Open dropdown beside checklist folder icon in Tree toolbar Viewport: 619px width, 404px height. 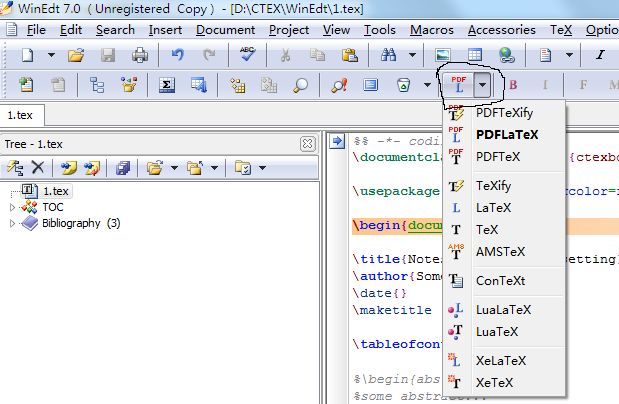click(262, 168)
